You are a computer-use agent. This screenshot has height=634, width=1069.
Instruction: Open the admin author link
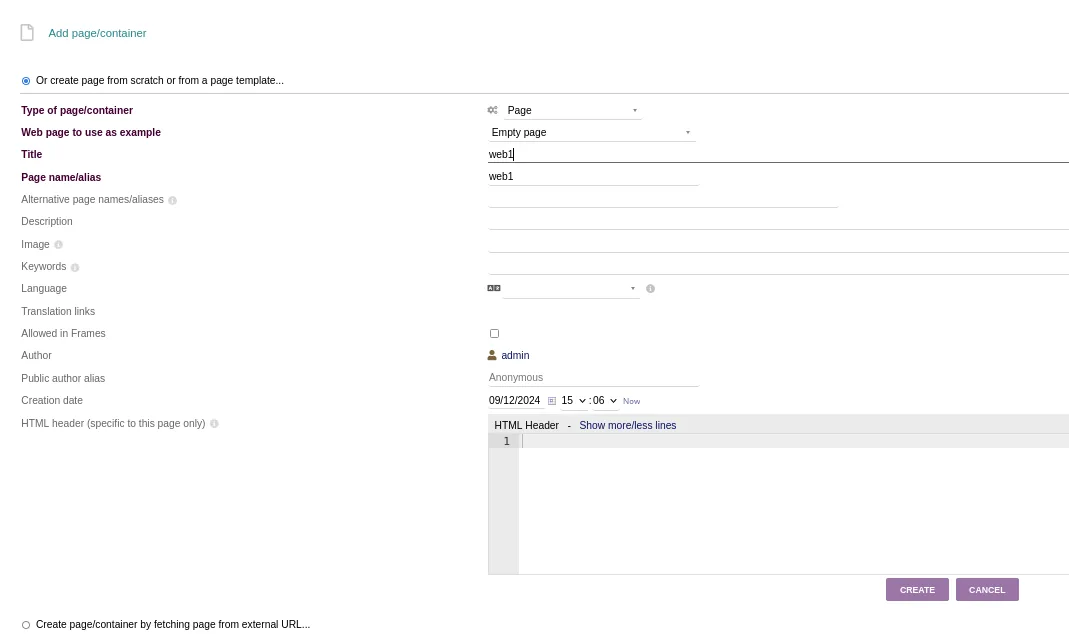(x=515, y=355)
